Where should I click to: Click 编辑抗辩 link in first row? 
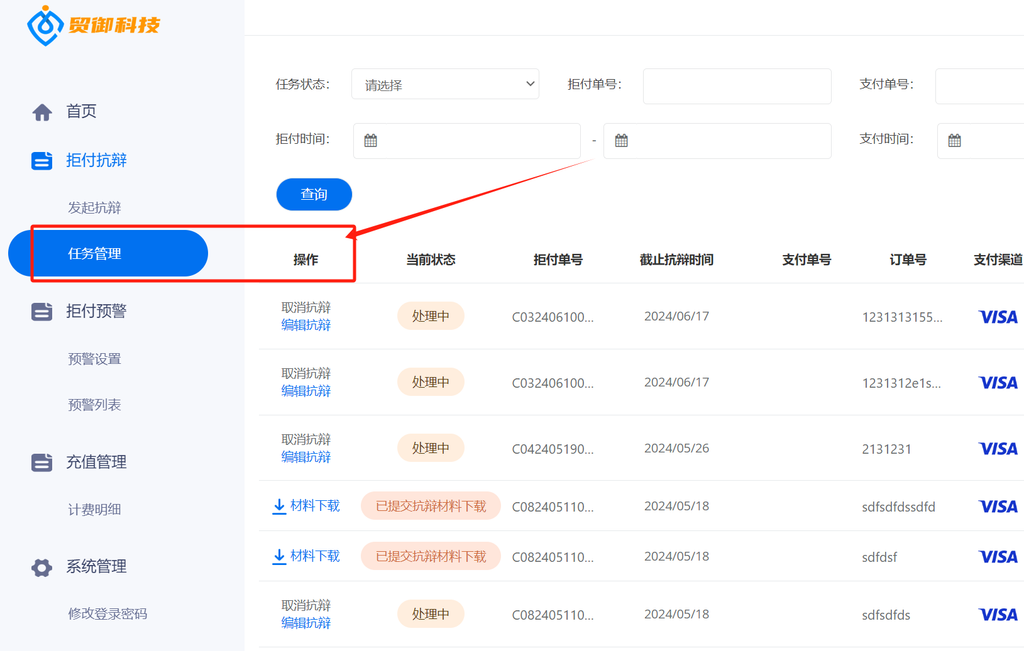306,325
